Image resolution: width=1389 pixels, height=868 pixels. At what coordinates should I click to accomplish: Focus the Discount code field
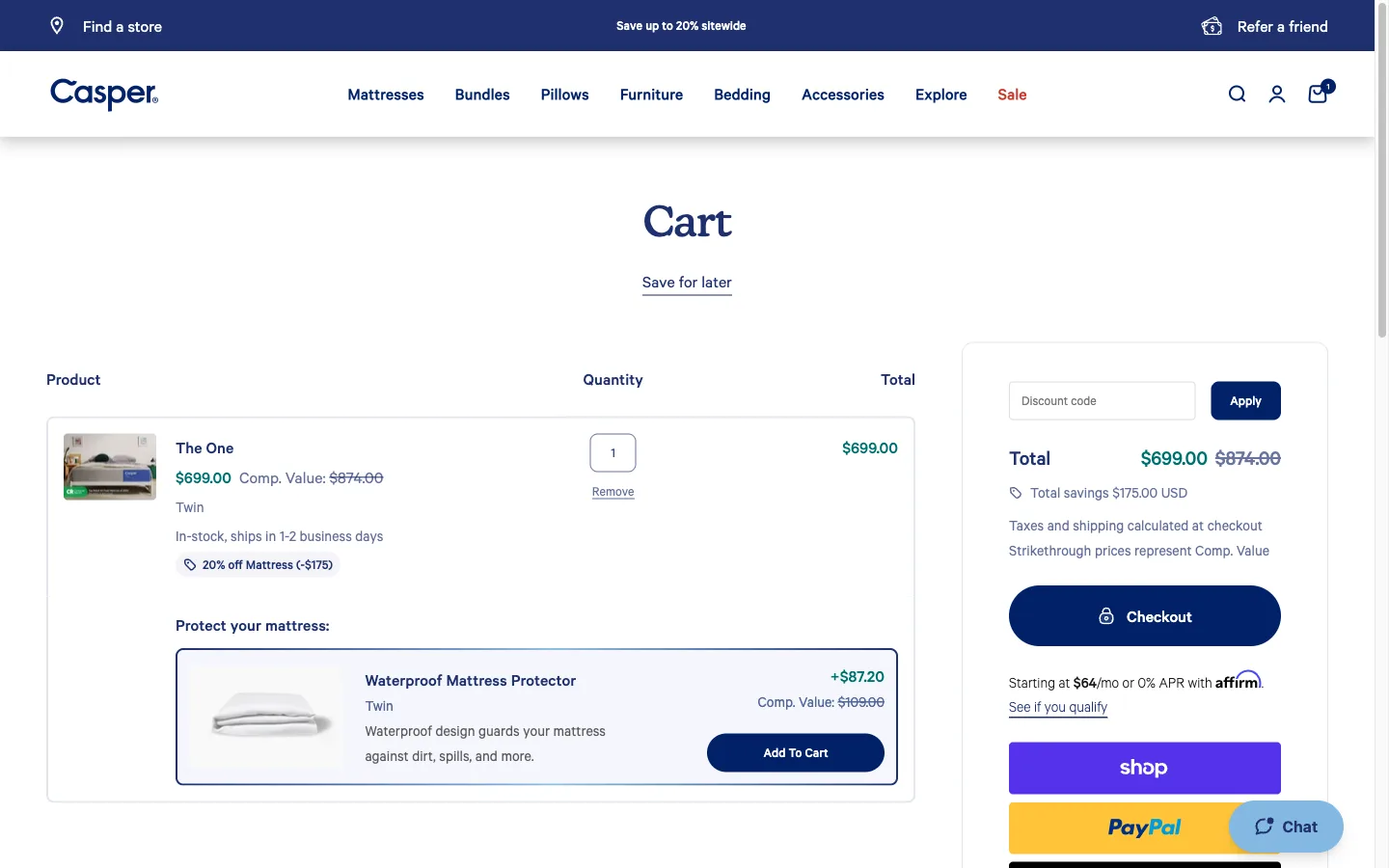point(1102,401)
